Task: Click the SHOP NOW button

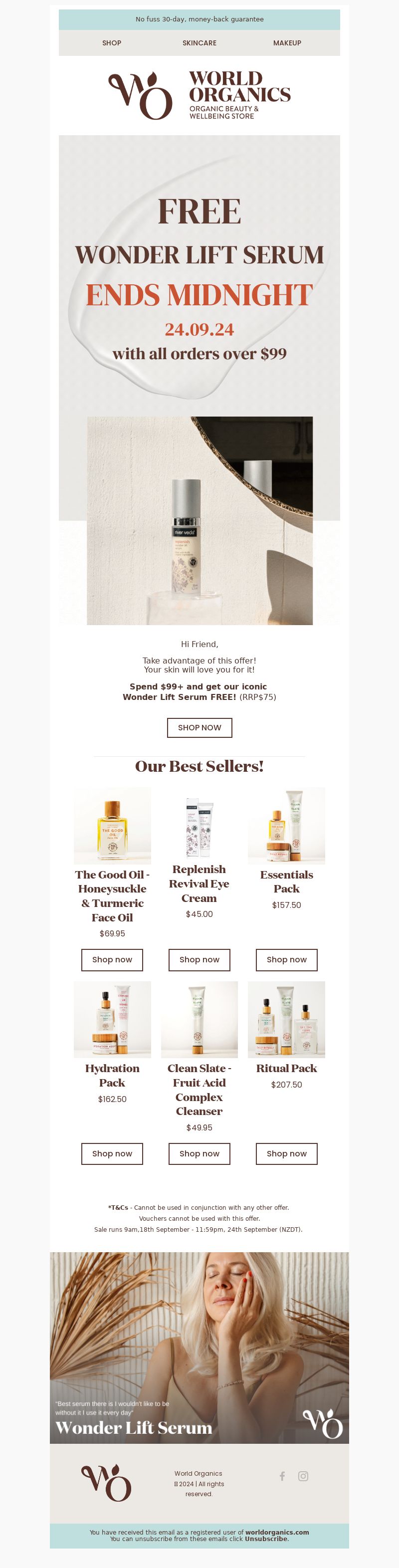Action: coord(199,727)
